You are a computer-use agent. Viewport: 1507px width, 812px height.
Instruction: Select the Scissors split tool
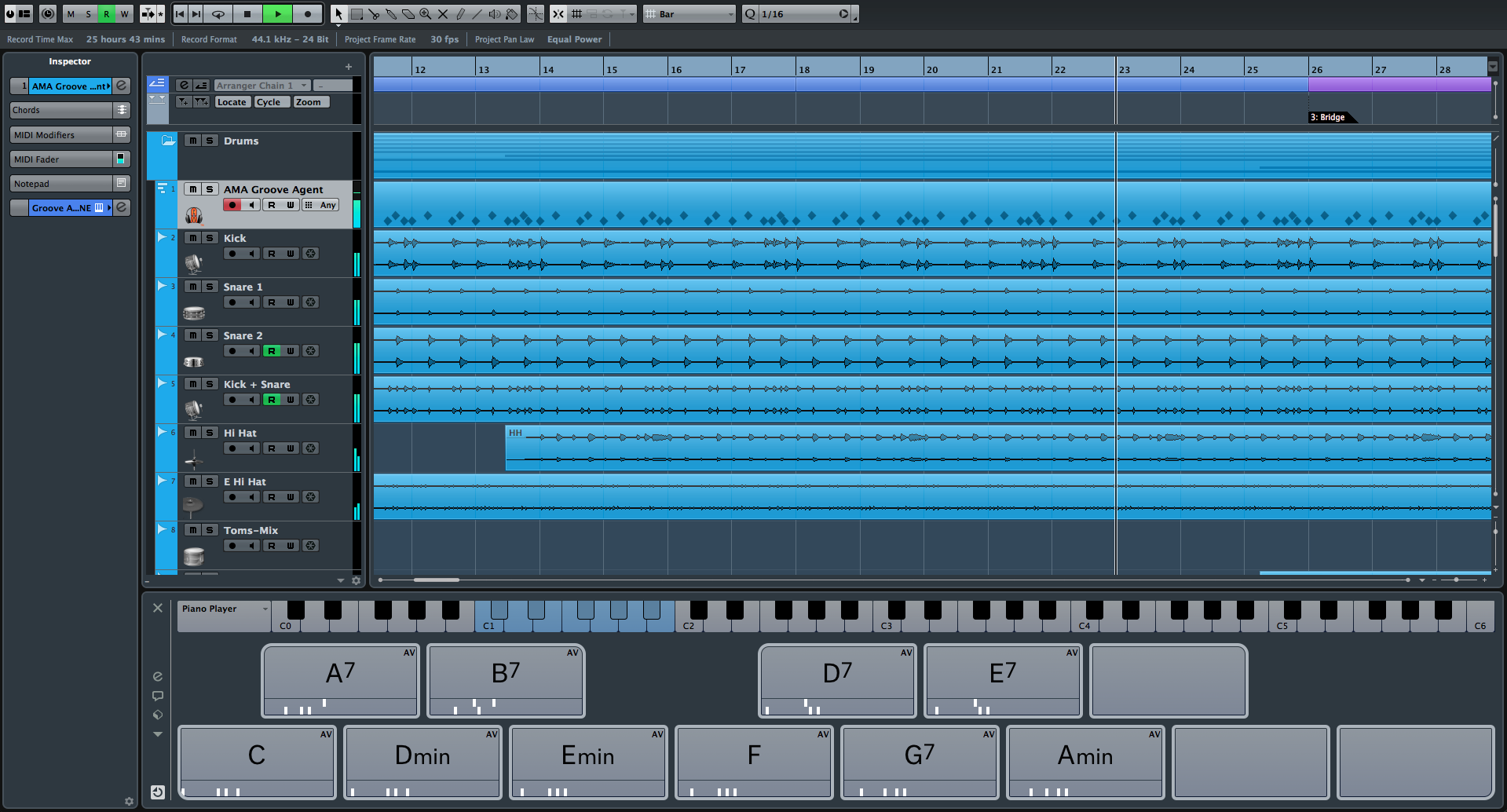375,13
